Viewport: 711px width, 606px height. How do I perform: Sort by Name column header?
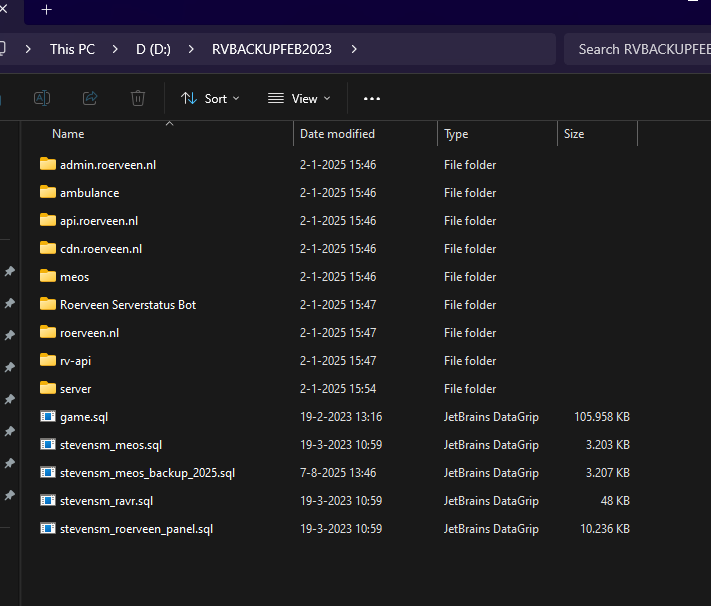pos(68,134)
